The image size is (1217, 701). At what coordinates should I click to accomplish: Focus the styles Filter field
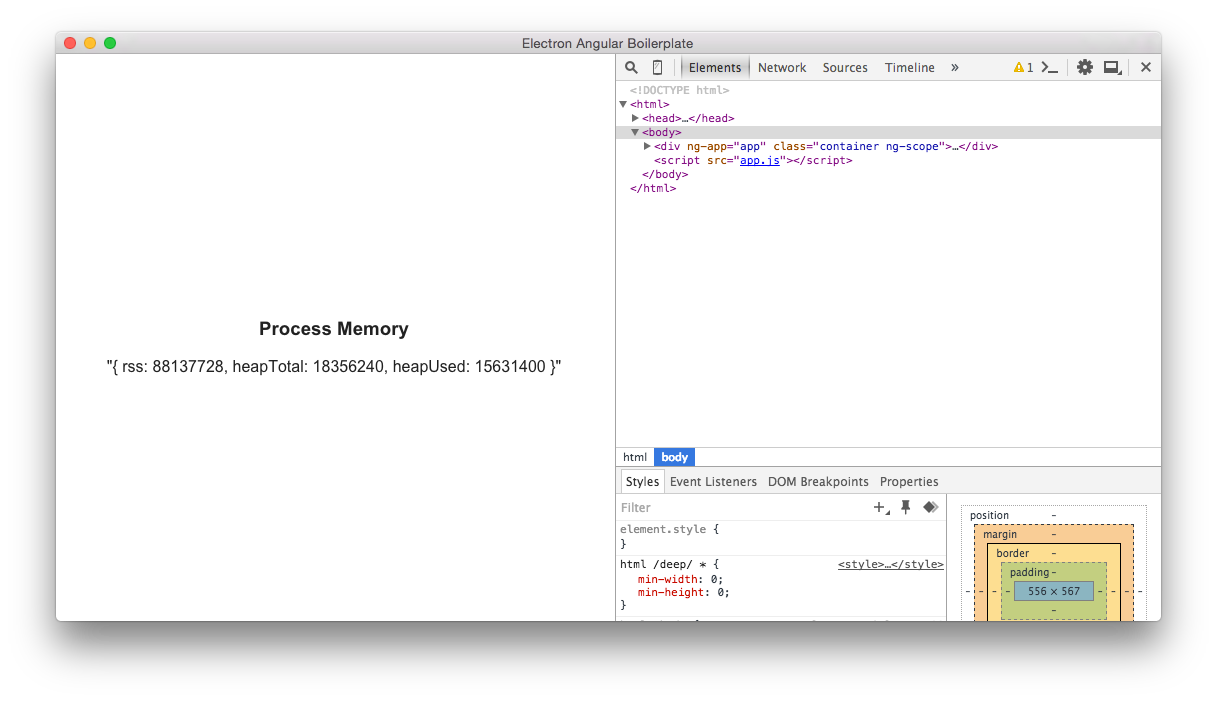742,507
